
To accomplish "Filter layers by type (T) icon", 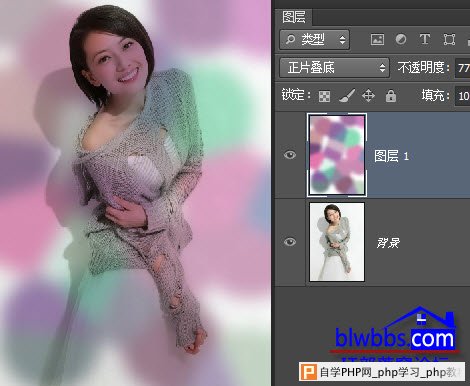I will point(425,39).
